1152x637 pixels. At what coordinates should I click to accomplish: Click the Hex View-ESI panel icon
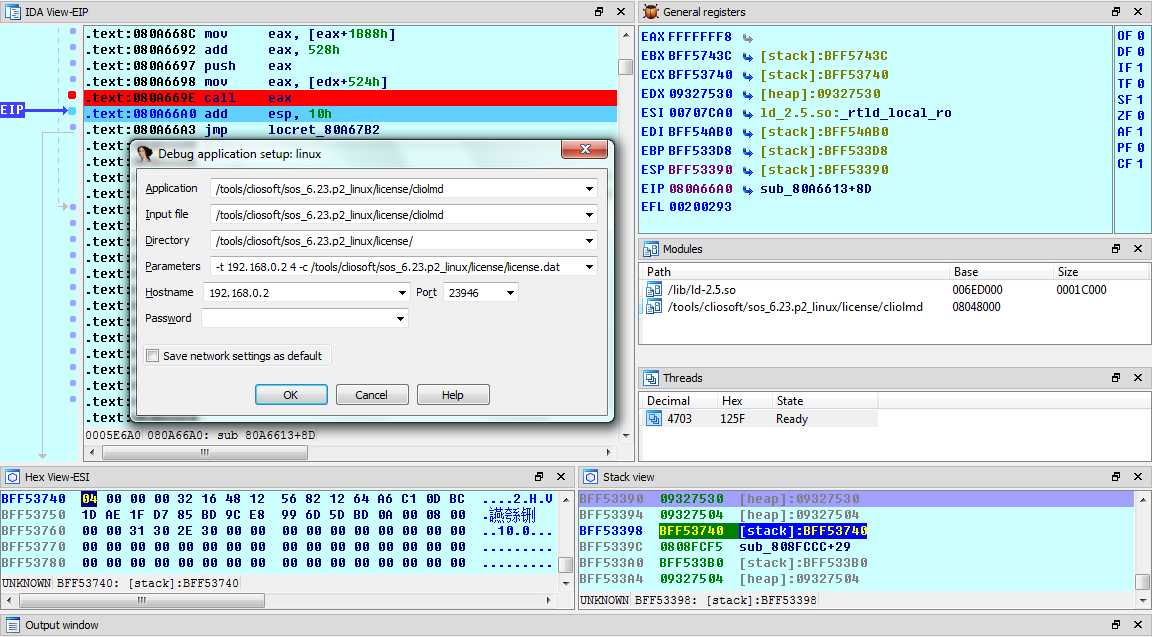tap(12, 477)
